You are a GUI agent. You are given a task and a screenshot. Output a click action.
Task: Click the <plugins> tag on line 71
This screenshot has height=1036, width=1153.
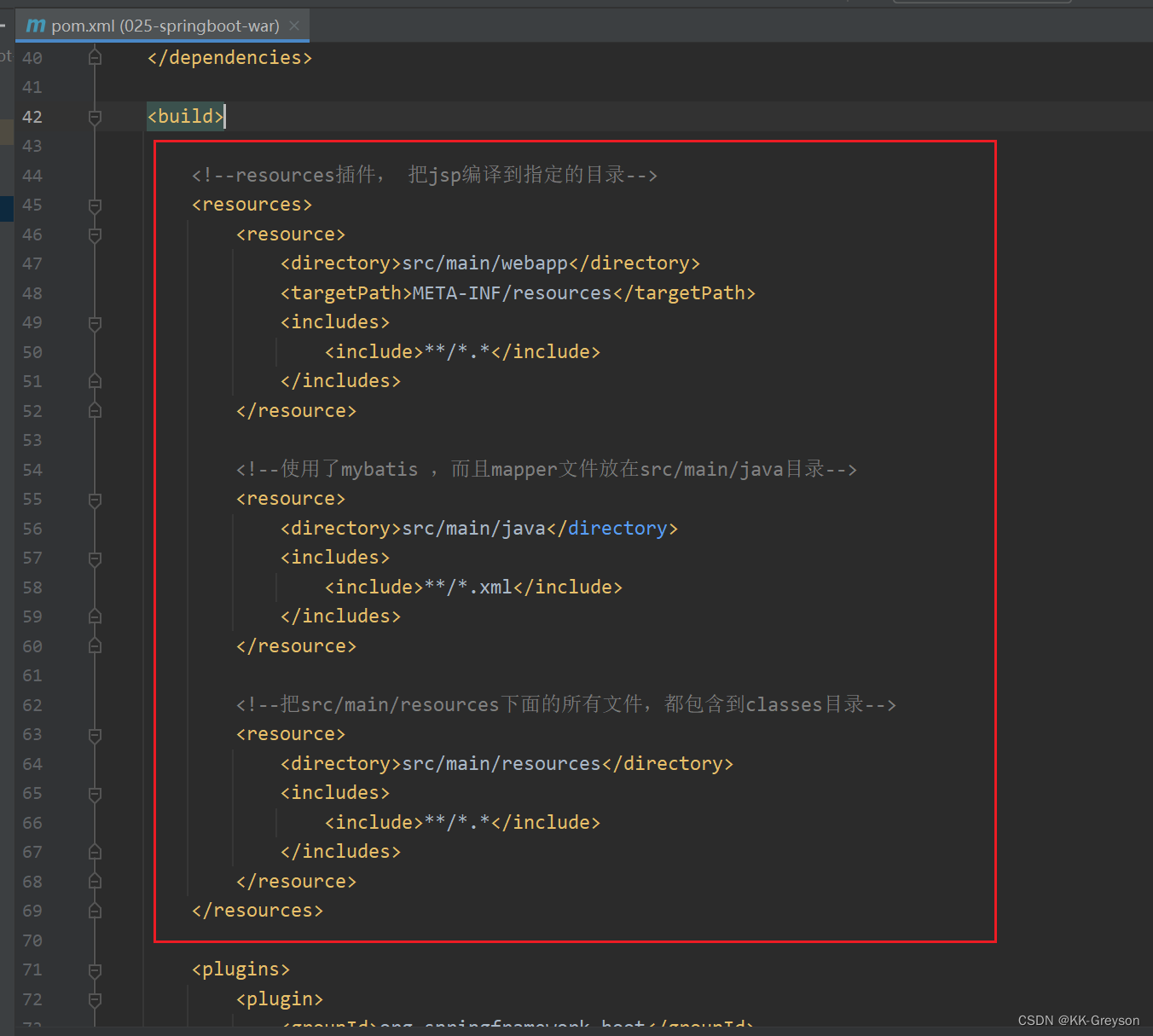(240, 969)
